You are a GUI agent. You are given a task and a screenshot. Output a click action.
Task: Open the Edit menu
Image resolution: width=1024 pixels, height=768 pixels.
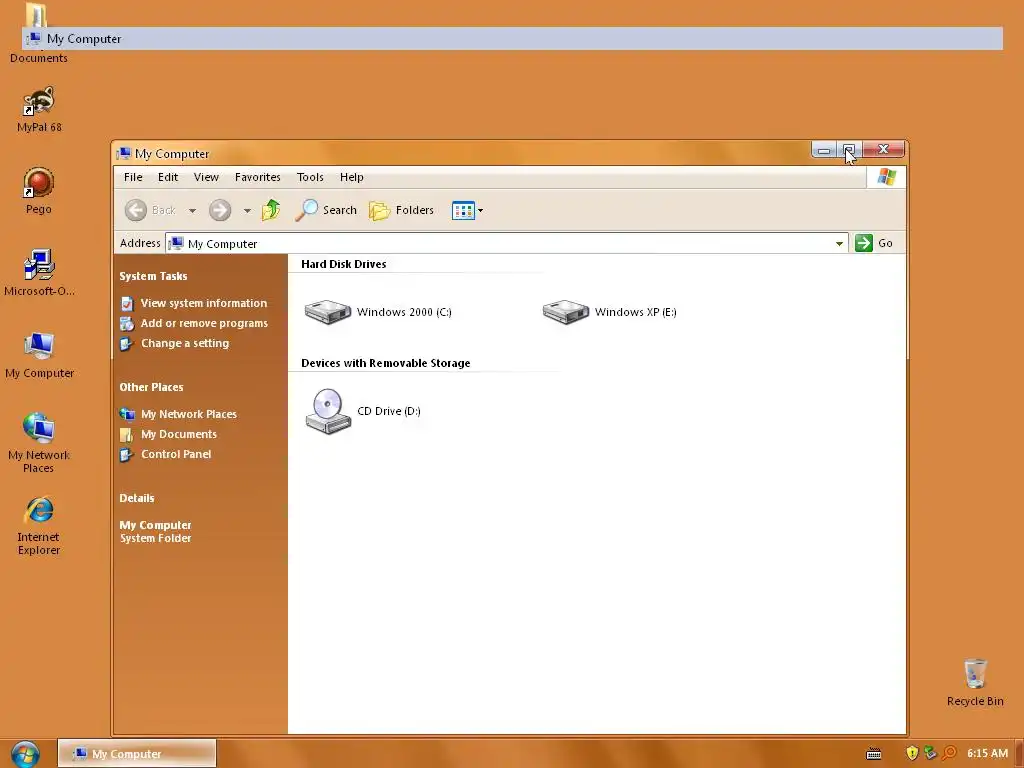pos(168,177)
